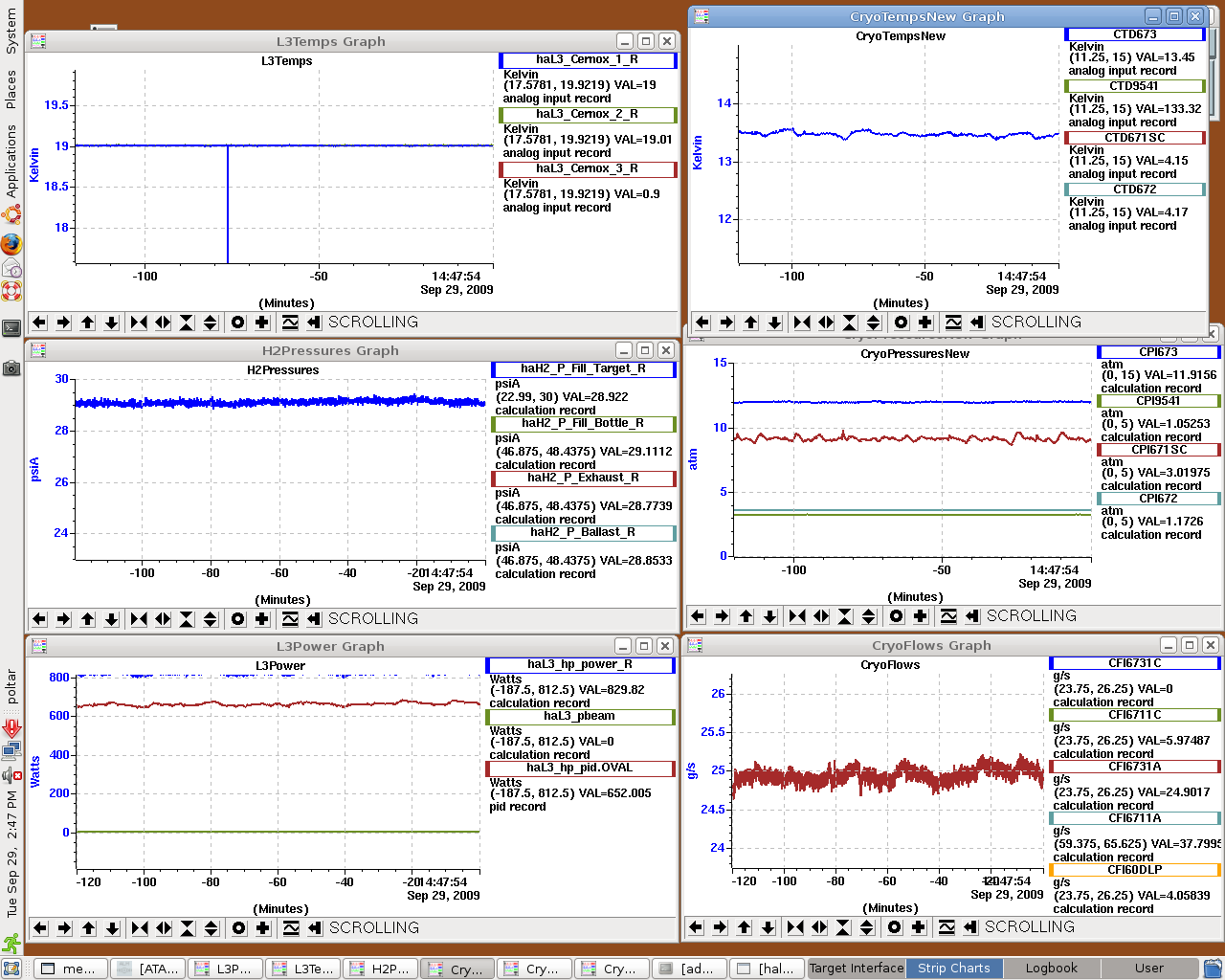Open the [hal... taskbar window button
This screenshot has width=1225, height=980.
(767, 969)
